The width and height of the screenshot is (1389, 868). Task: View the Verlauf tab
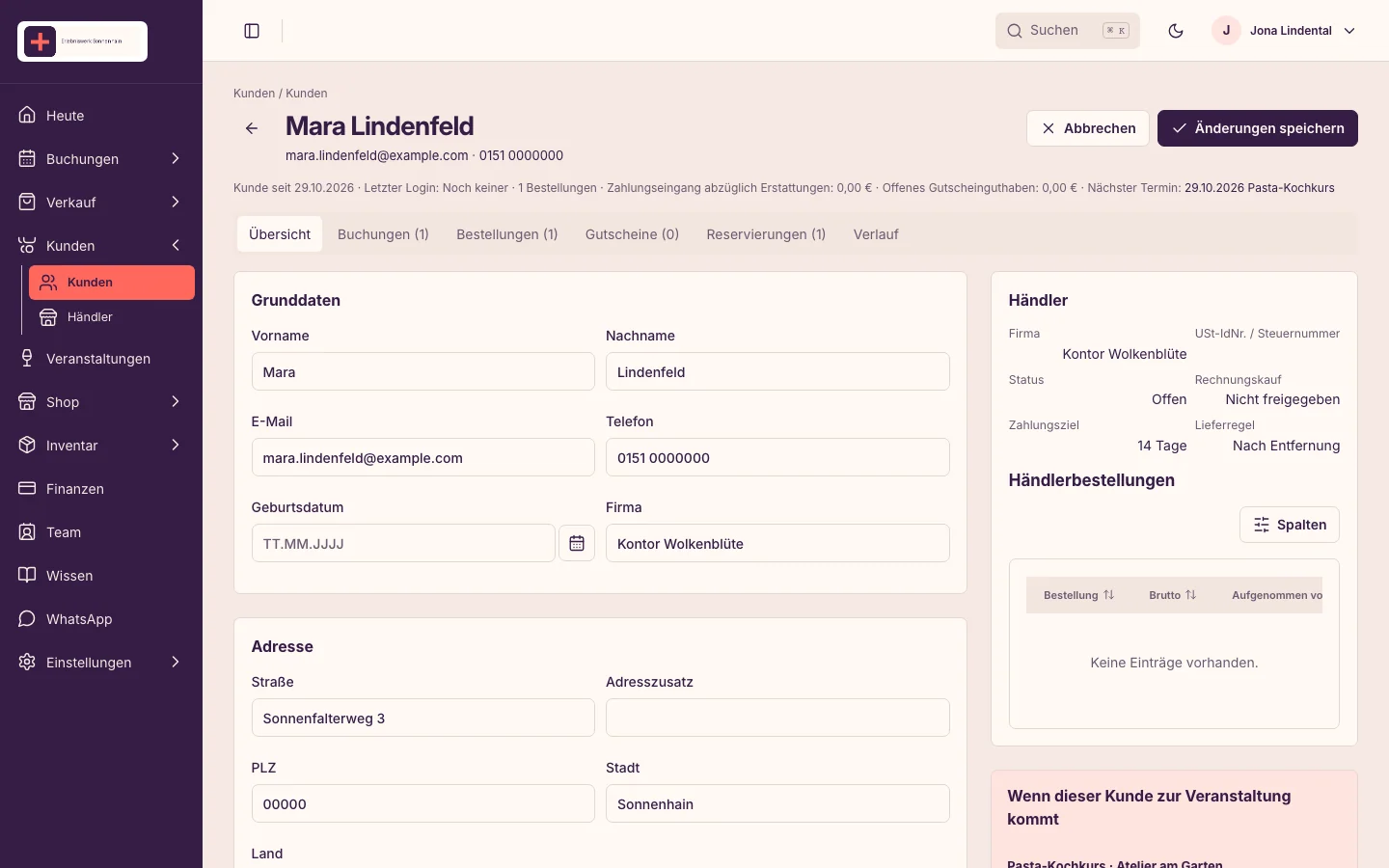click(876, 234)
